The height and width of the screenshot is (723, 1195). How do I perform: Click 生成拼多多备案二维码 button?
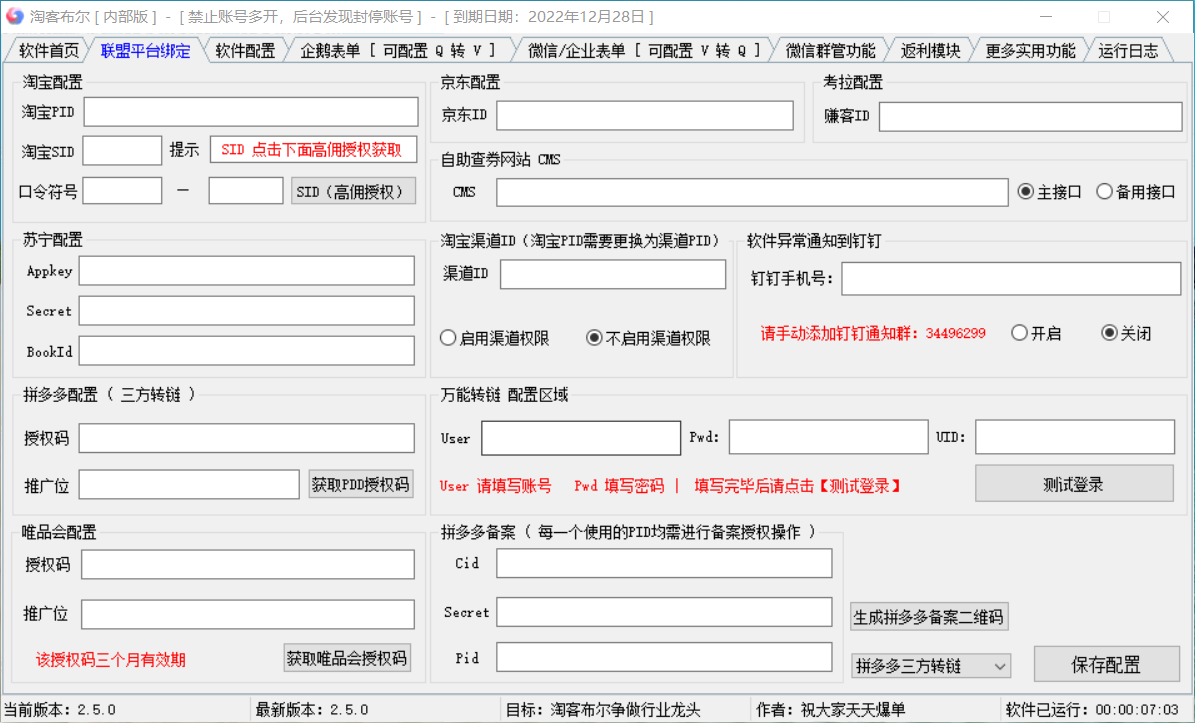[929, 616]
